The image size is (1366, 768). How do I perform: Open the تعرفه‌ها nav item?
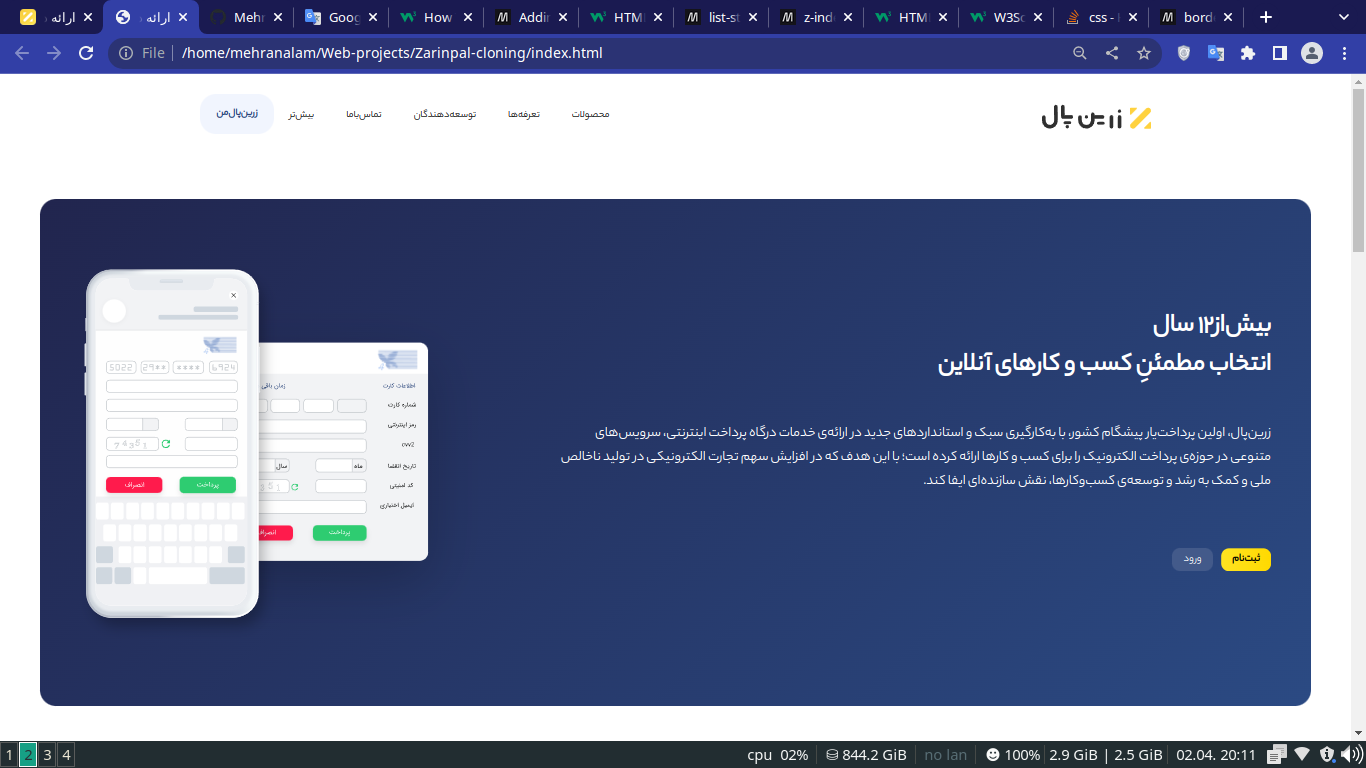click(x=524, y=114)
